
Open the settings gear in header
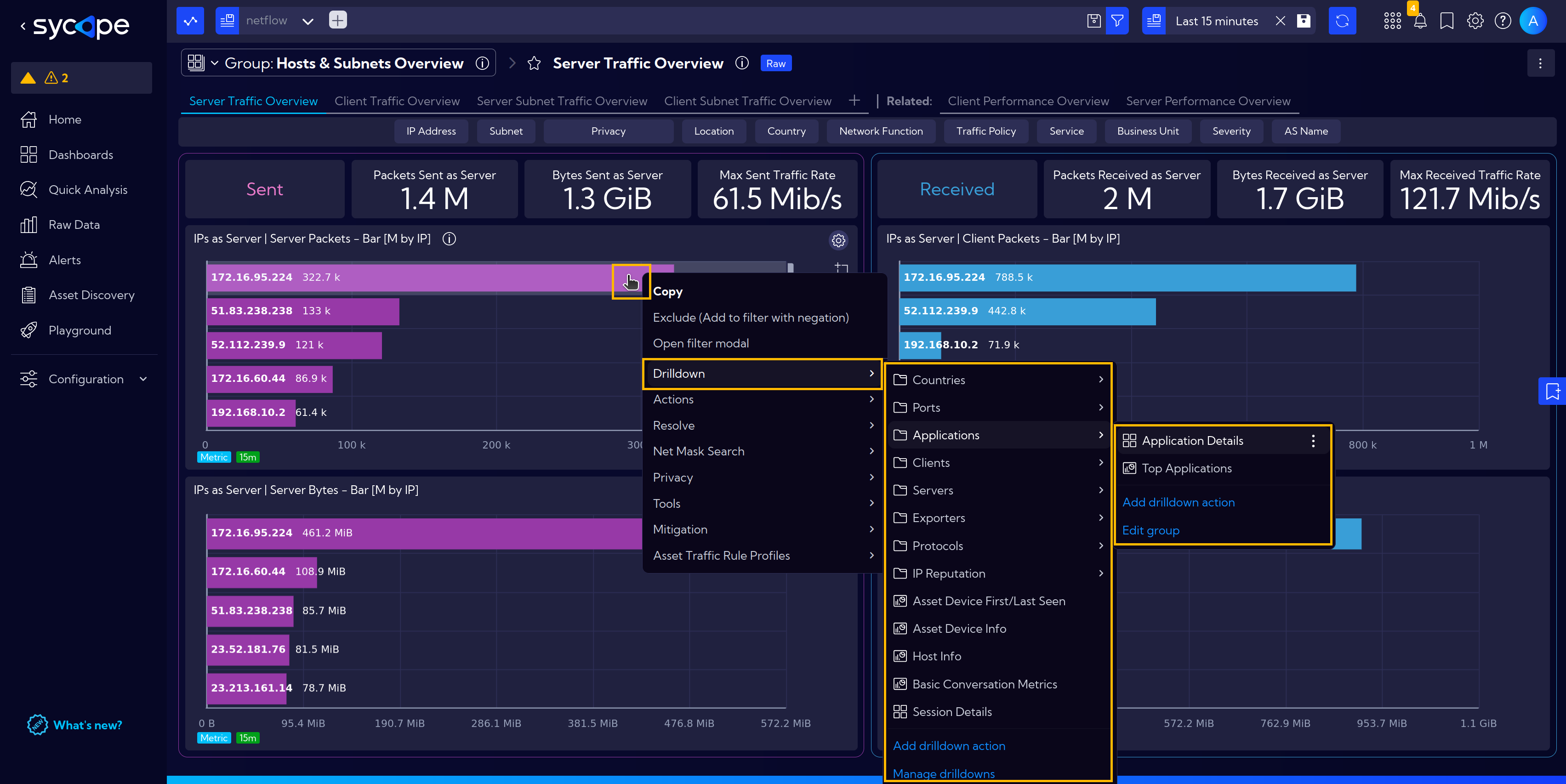1475,21
